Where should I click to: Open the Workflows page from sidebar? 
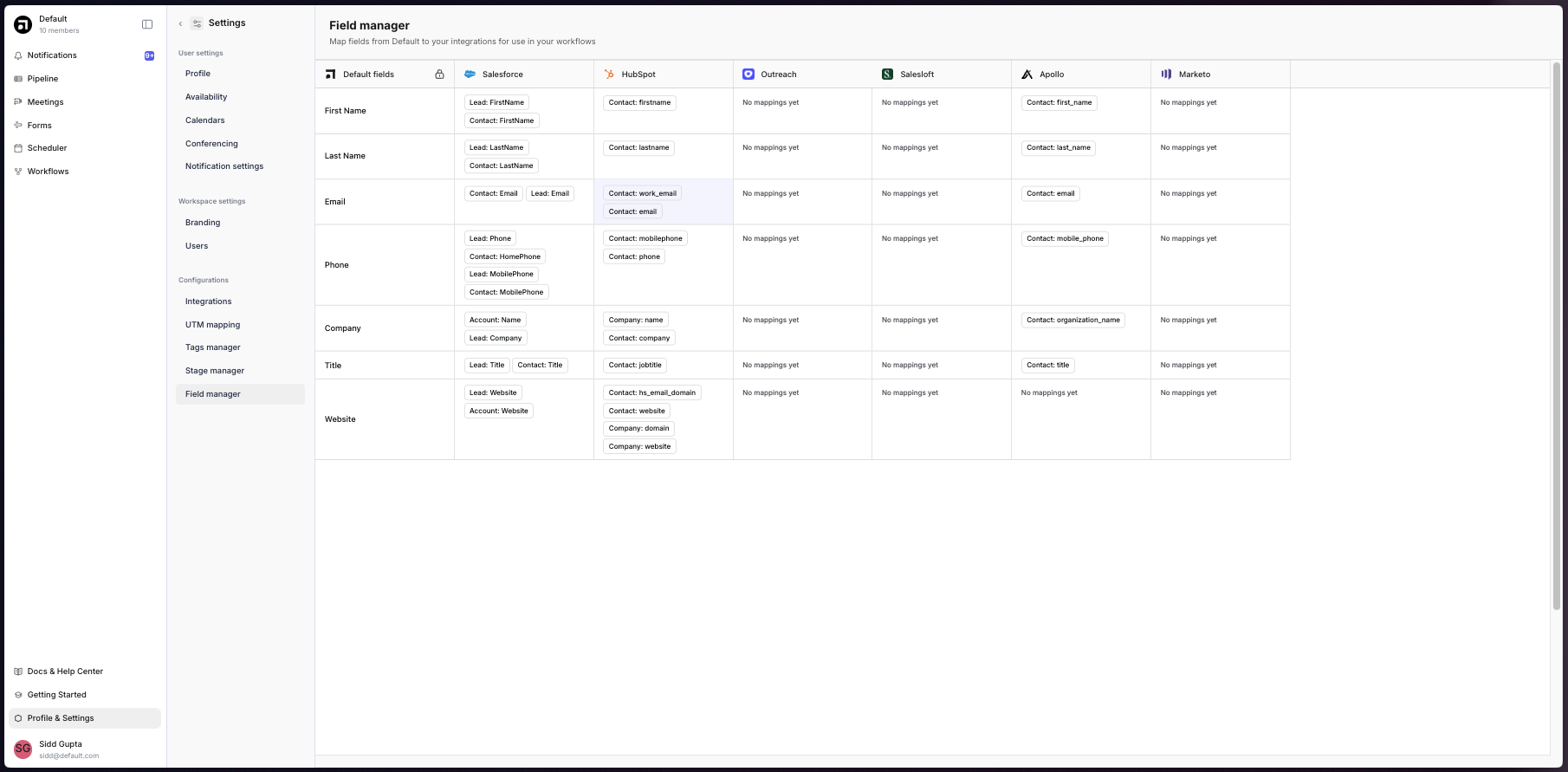85,172
